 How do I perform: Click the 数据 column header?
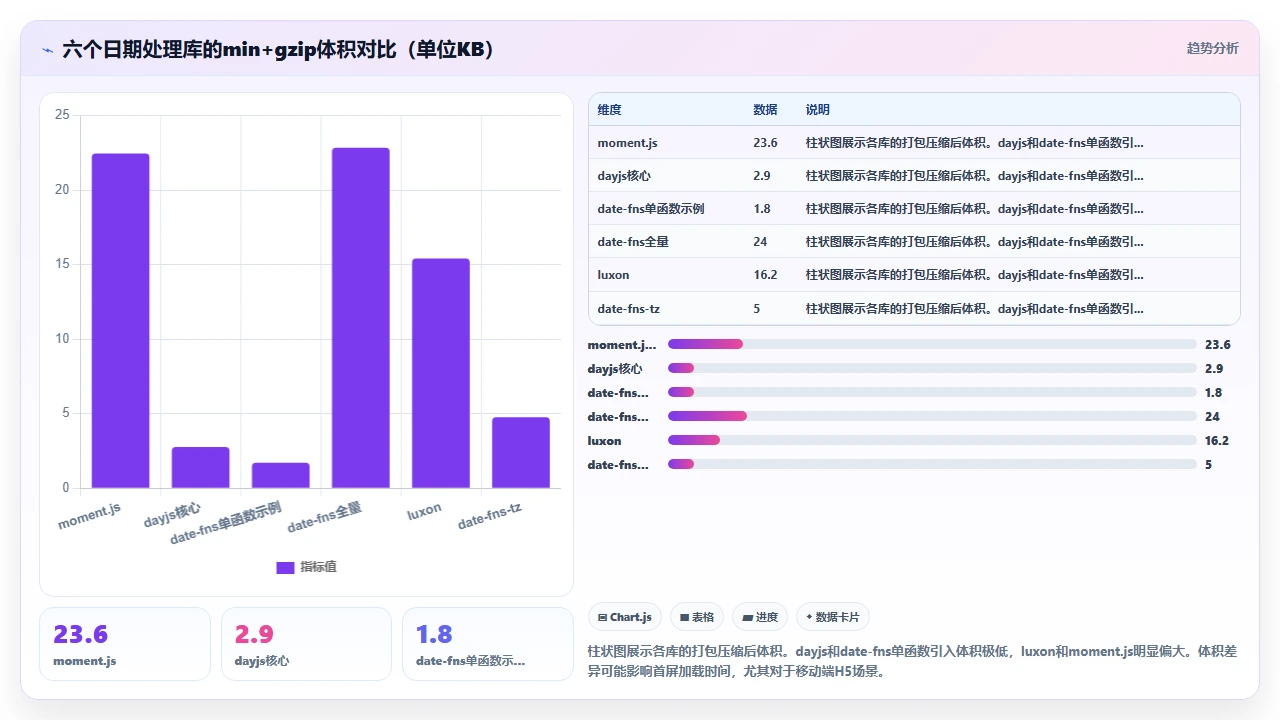pos(765,110)
